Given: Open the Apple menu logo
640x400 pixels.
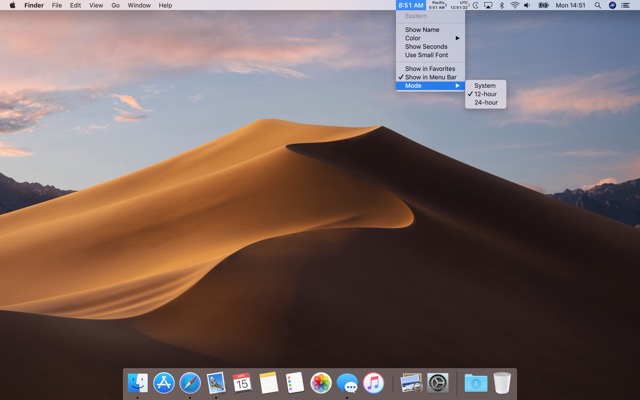Looking at the screenshot, I should (12, 5).
